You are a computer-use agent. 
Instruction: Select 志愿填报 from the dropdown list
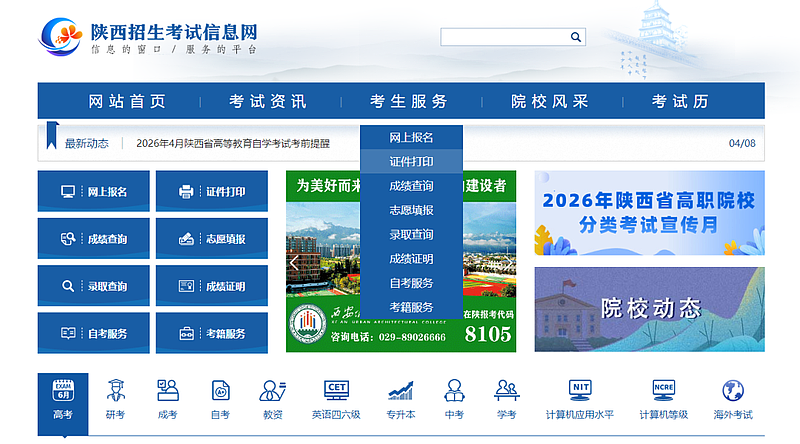(x=411, y=210)
